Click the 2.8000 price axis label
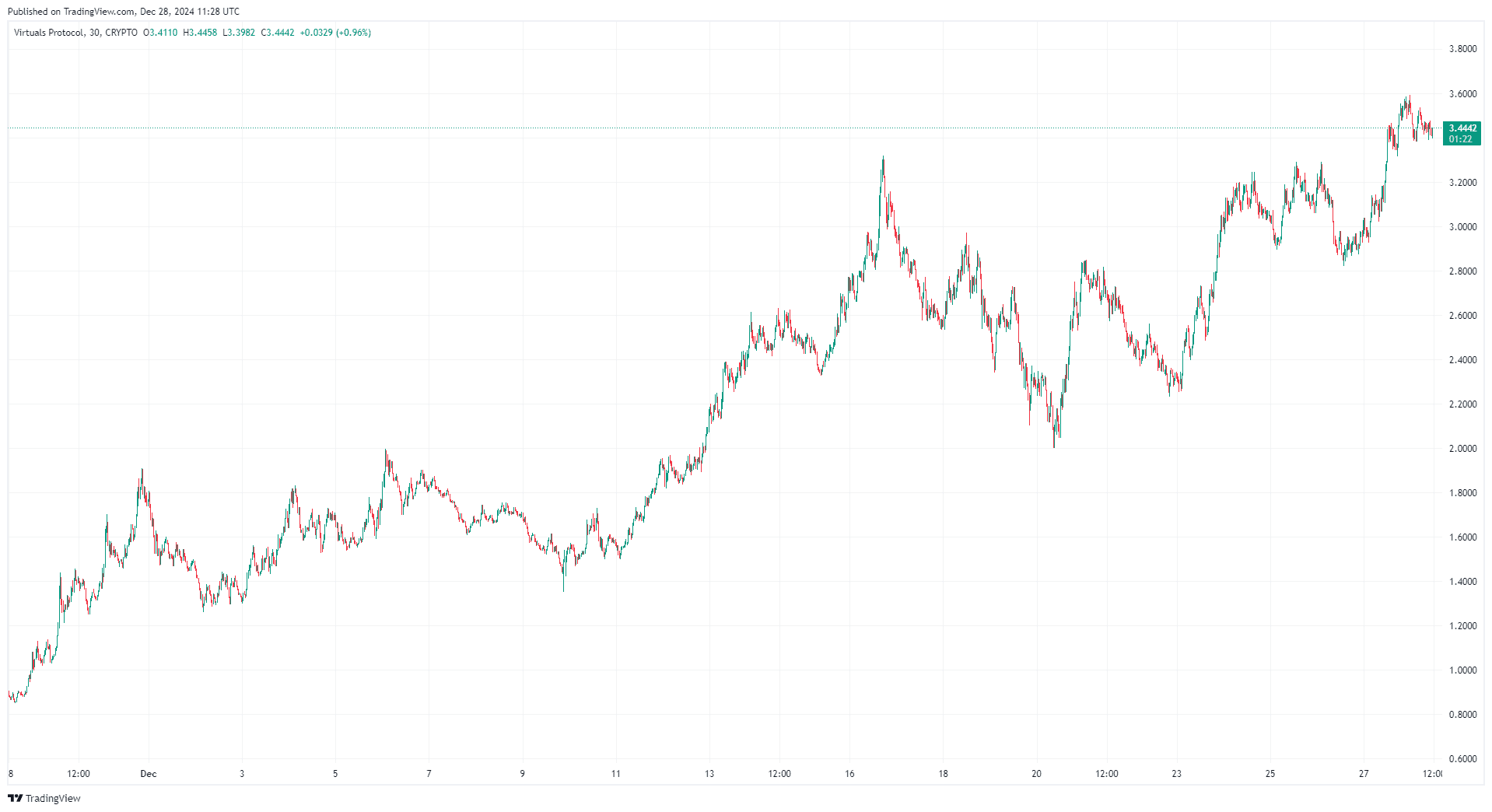The width and height of the screenshot is (1492, 812). [x=1462, y=271]
